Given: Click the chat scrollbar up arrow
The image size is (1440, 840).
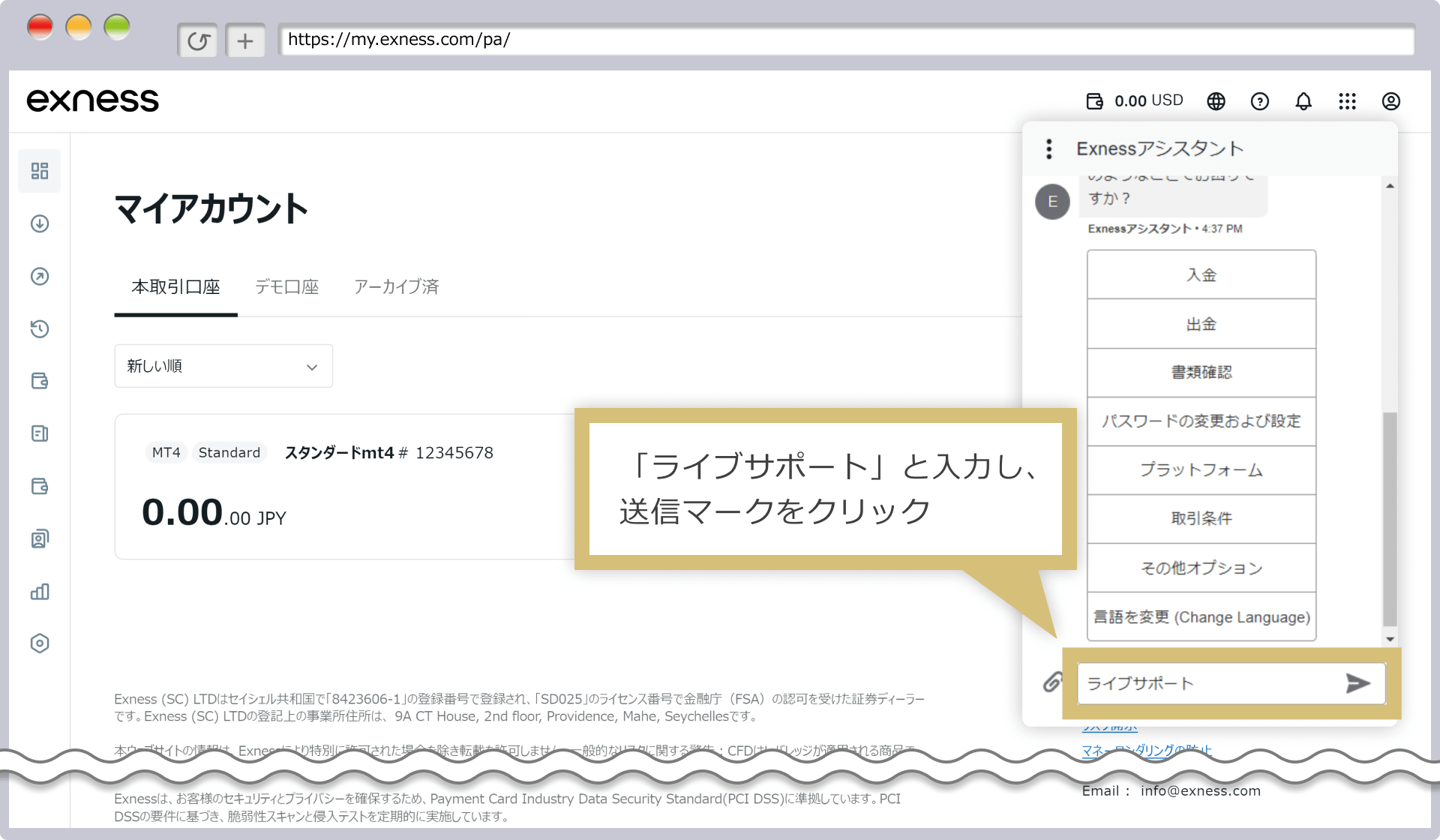Looking at the screenshot, I should click(1390, 186).
